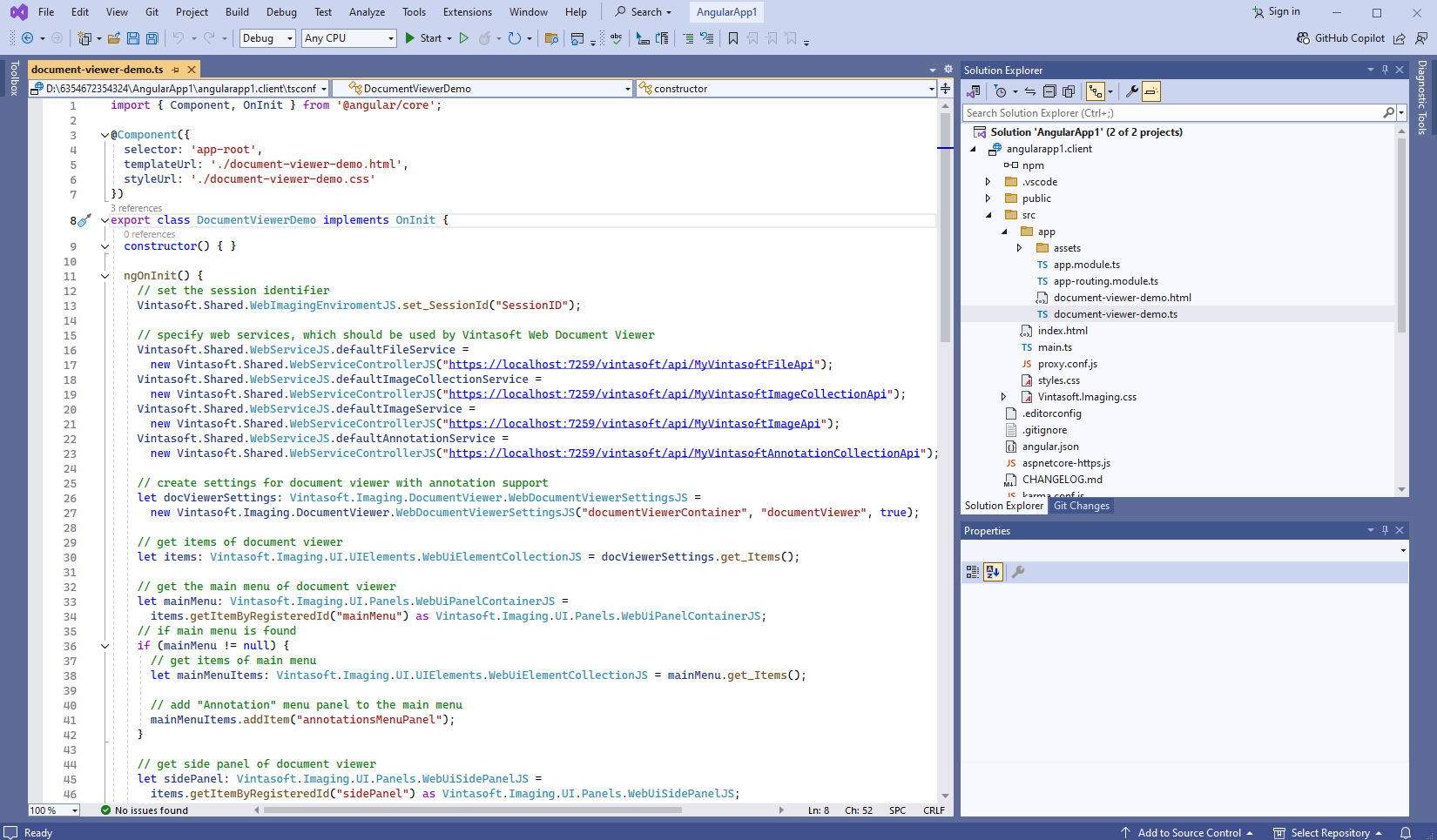This screenshot has width=1437, height=840.
Task: Toggle the Alphabetical sort in Properties panel
Action: (993, 572)
